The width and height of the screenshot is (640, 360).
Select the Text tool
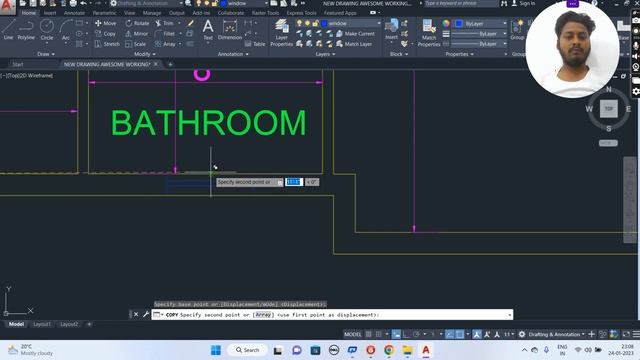(x=208, y=29)
